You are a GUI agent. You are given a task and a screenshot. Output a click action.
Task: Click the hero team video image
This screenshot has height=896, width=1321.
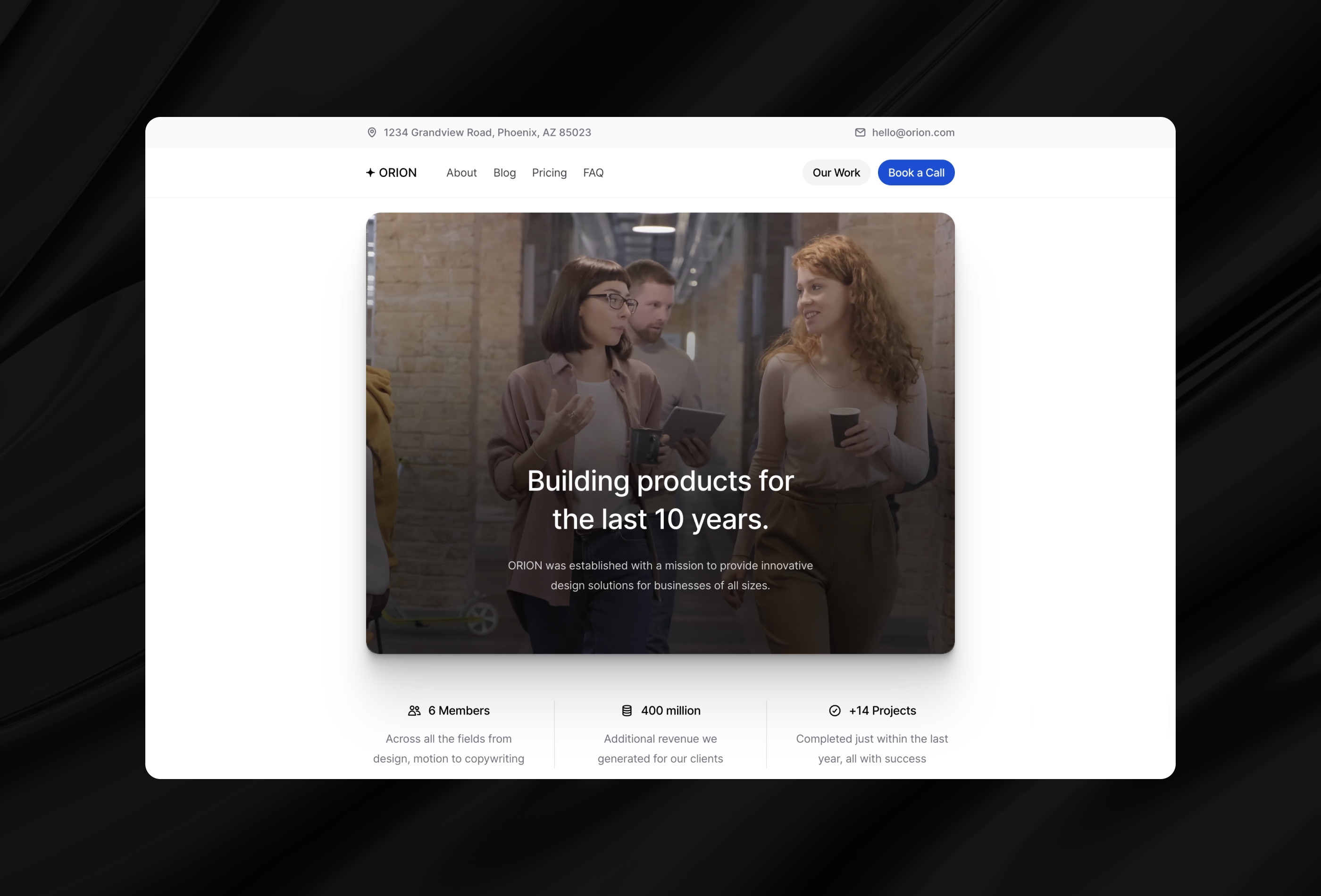[x=660, y=341]
